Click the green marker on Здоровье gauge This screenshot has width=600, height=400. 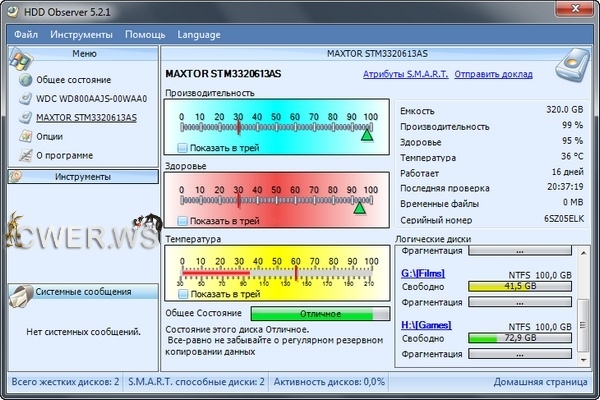pyautogui.click(x=360, y=207)
